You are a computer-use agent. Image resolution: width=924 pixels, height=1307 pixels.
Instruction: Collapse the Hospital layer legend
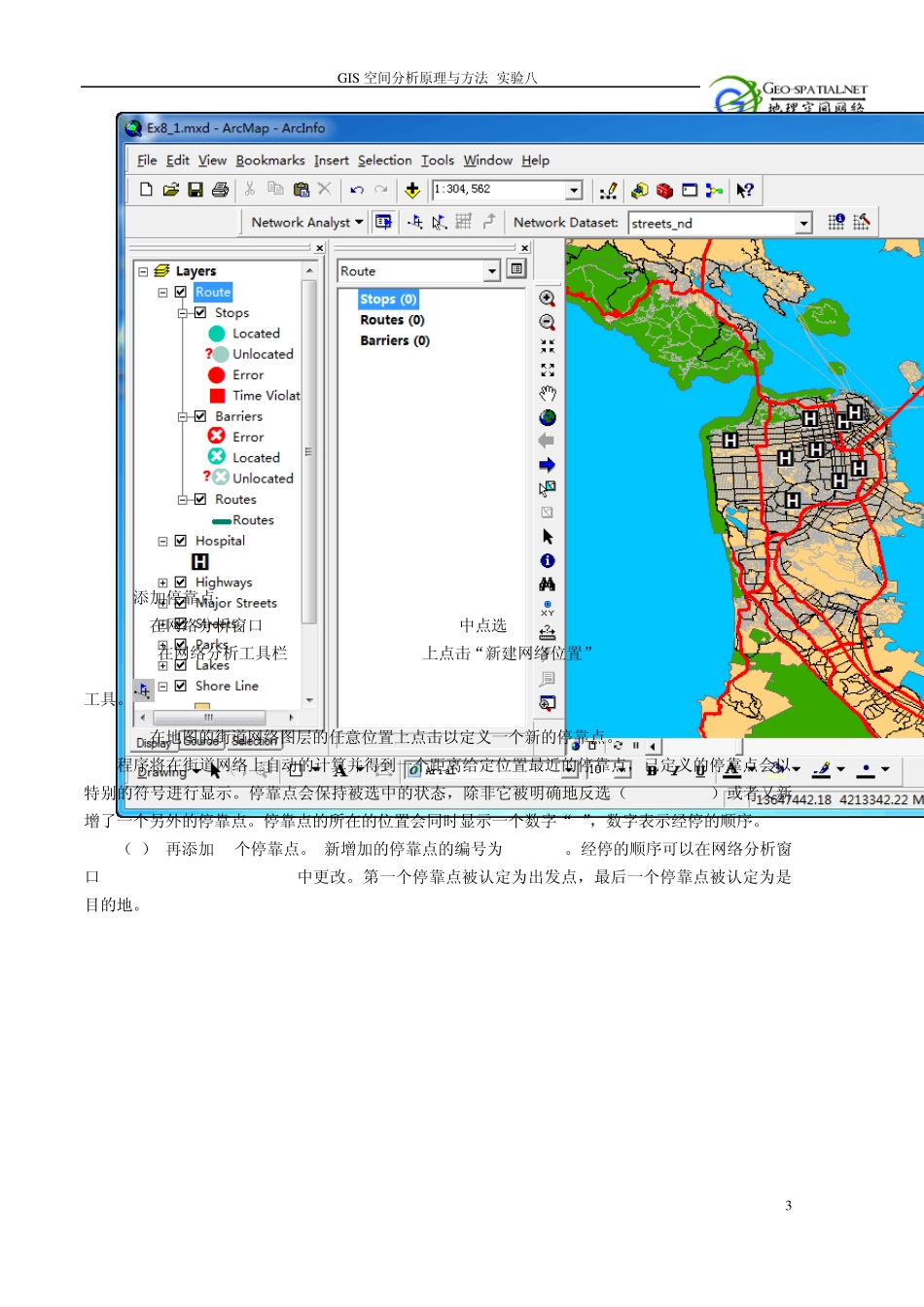[162, 541]
